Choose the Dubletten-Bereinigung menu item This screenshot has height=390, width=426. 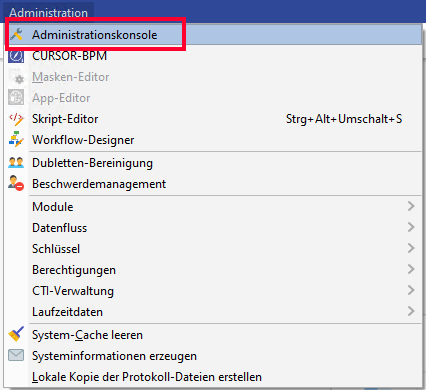[x=213, y=163]
